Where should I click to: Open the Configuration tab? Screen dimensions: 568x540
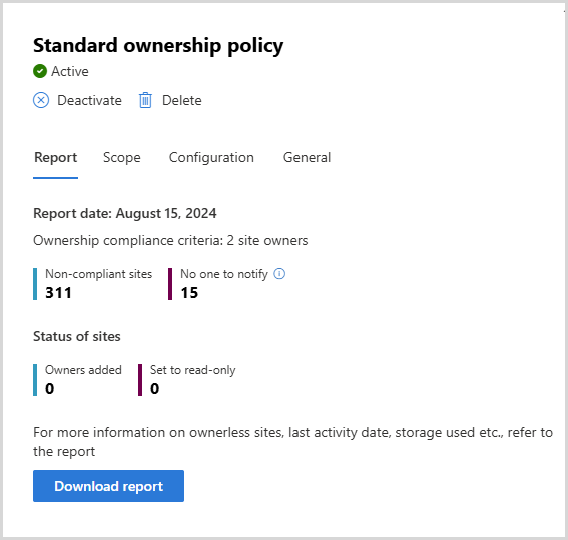[x=211, y=158]
